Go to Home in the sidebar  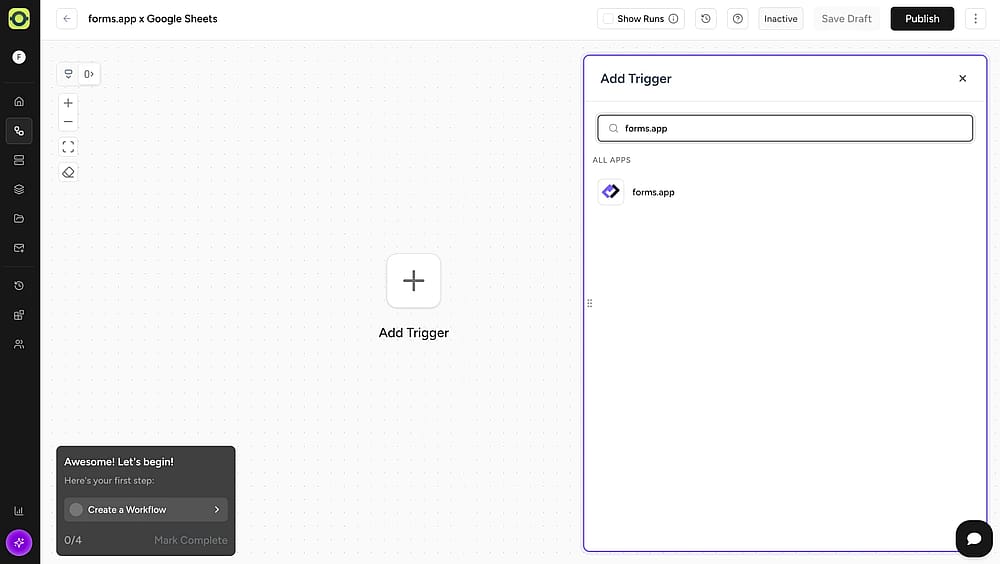pyautogui.click(x=19, y=101)
